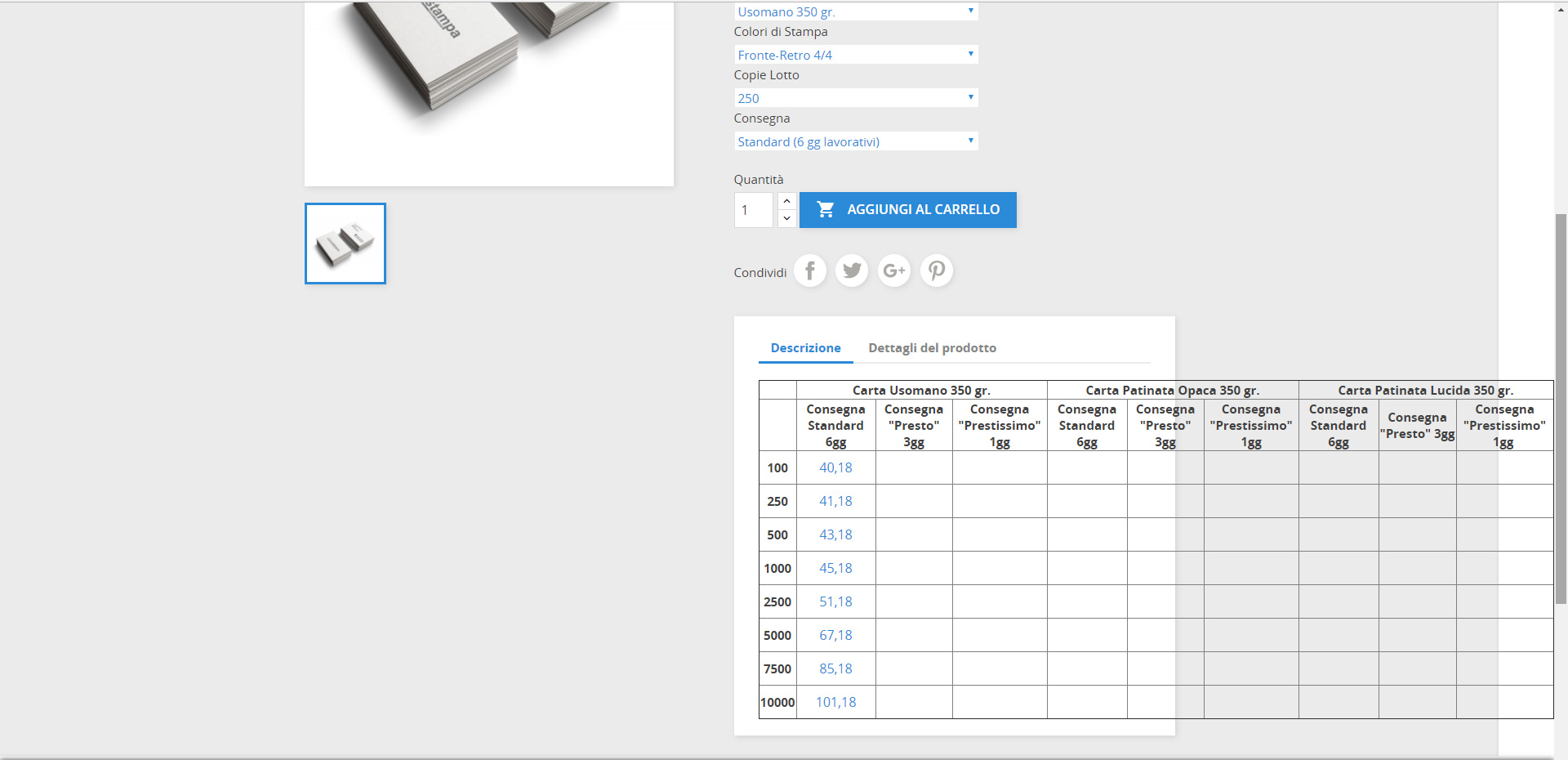1568x760 pixels.
Task: Click price 51,18 for 2500 copies
Action: (x=835, y=601)
